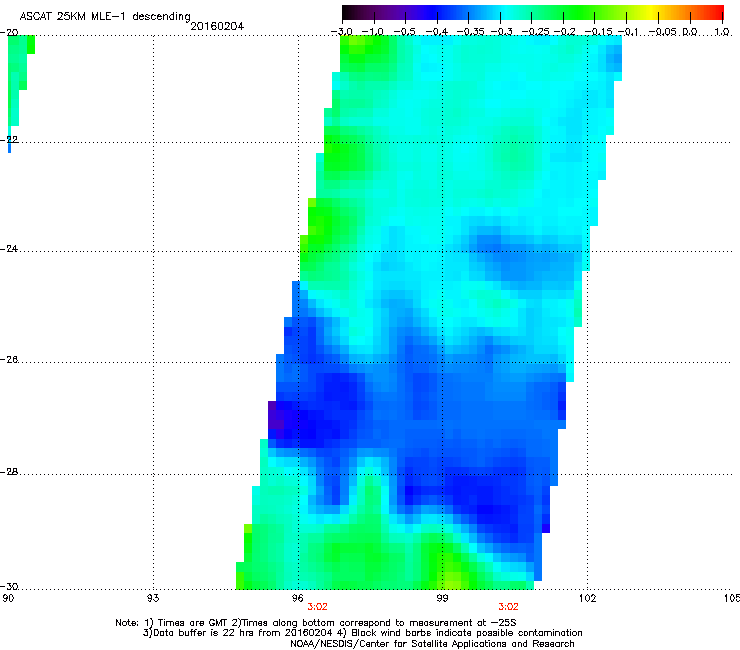Click the -0.35 colorbar label
The height and width of the screenshot is (650, 740).
point(471,32)
